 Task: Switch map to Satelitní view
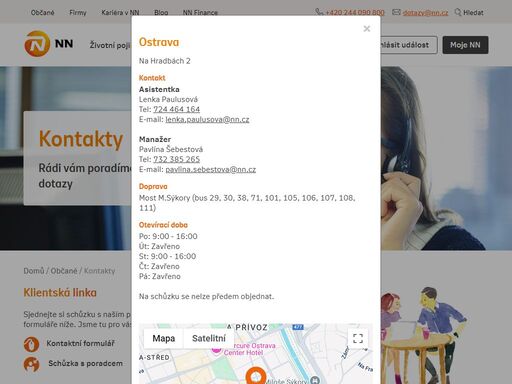(209, 339)
